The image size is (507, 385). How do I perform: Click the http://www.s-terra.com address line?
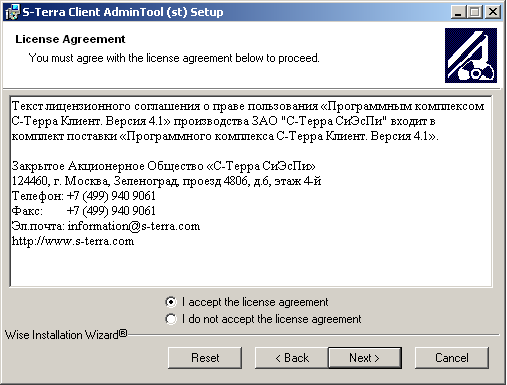pos(73,241)
